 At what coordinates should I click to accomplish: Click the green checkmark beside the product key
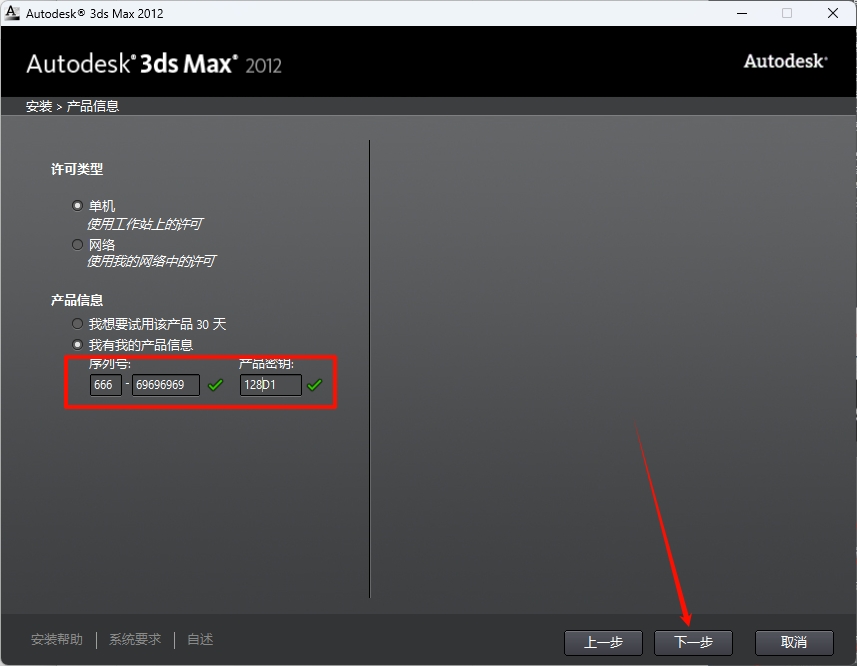tap(317, 385)
